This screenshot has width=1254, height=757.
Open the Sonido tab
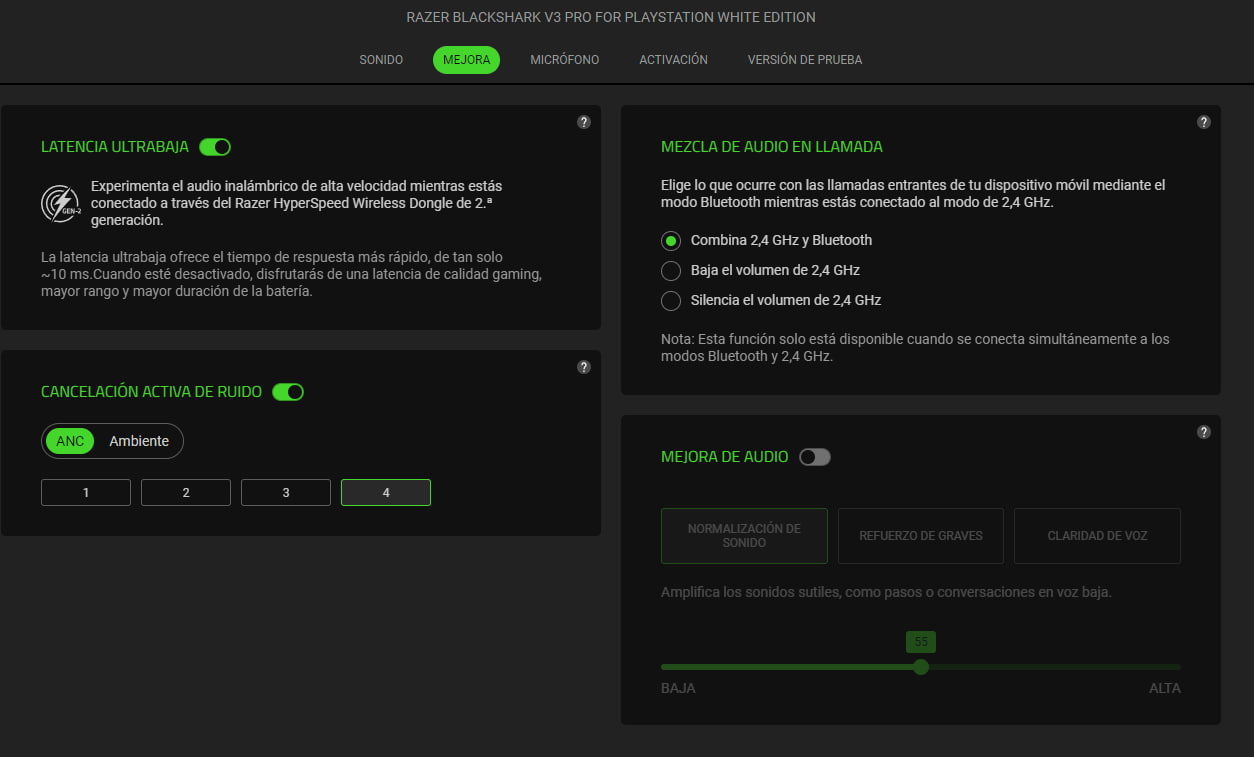(x=381, y=60)
